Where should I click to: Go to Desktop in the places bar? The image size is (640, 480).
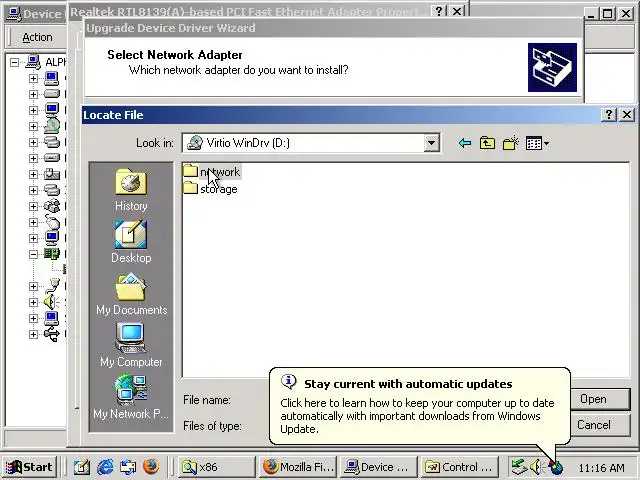pyautogui.click(x=131, y=242)
